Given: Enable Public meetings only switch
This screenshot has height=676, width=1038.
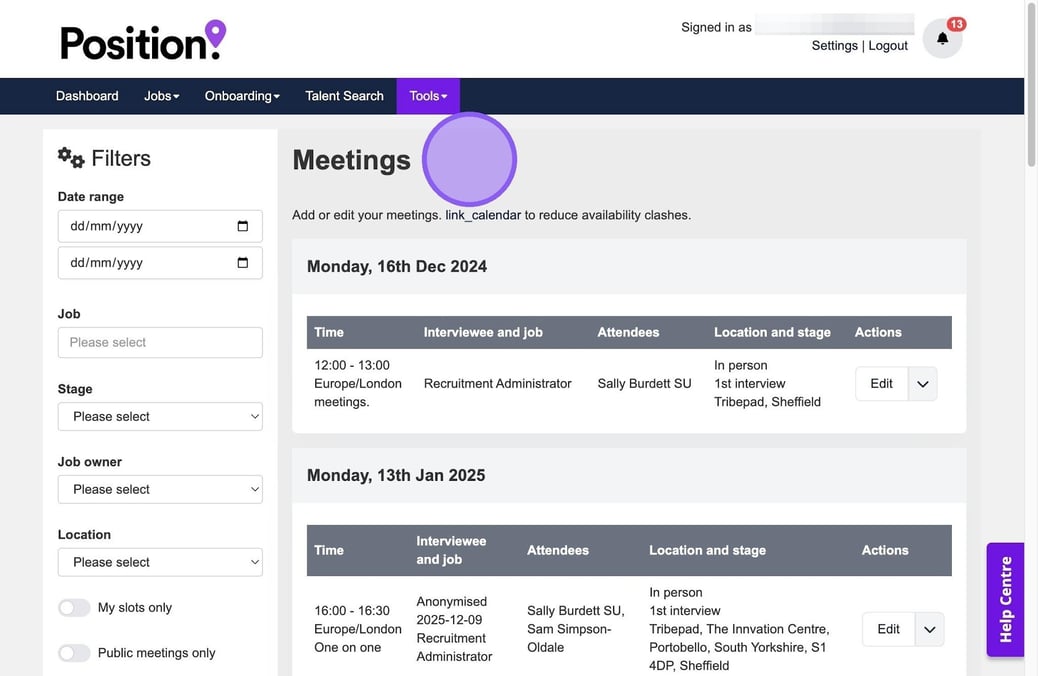Looking at the screenshot, I should coord(74,653).
